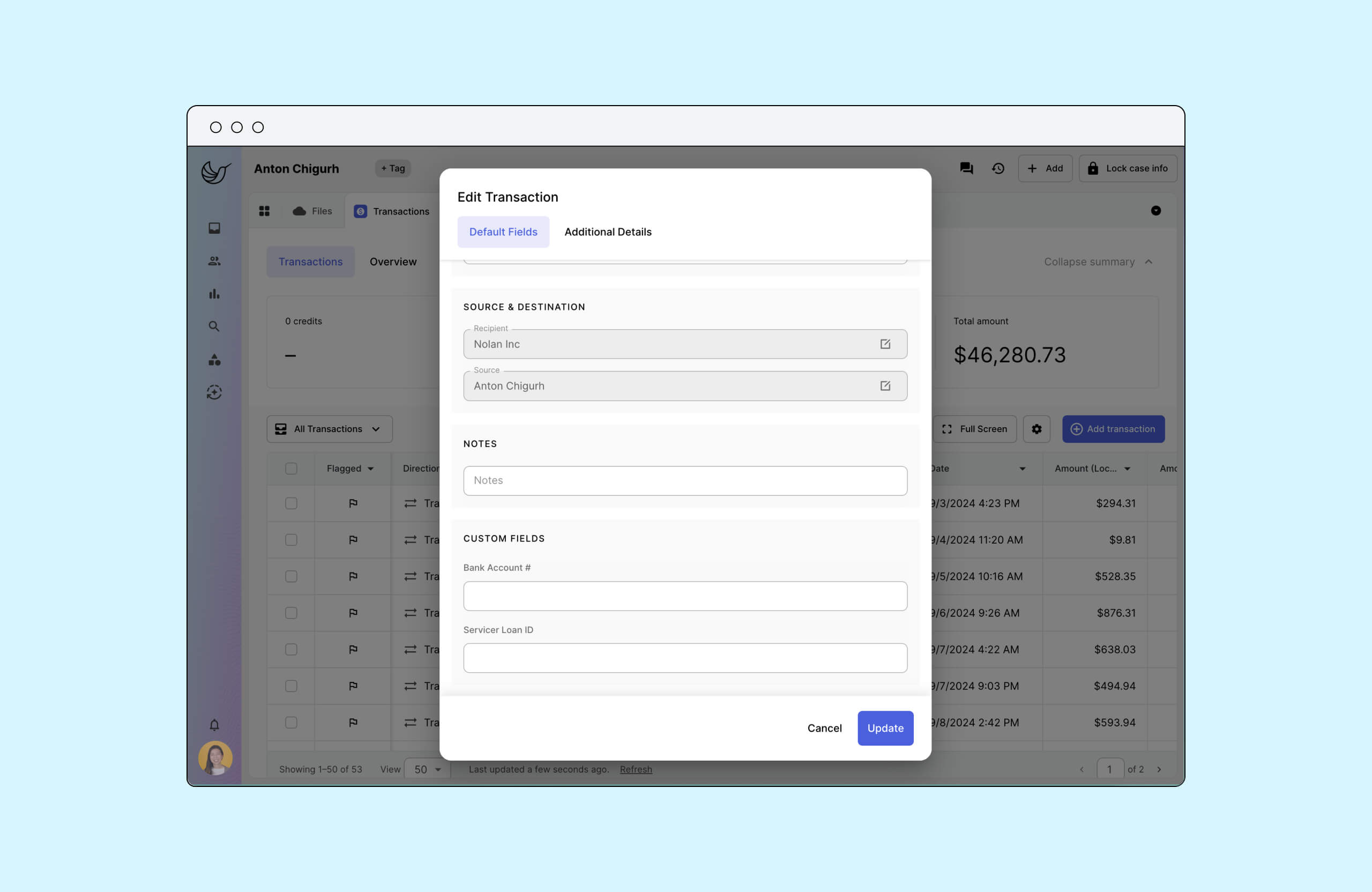Toggle the checkbox on second transaction row
The height and width of the screenshot is (892, 1372).
(x=291, y=540)
